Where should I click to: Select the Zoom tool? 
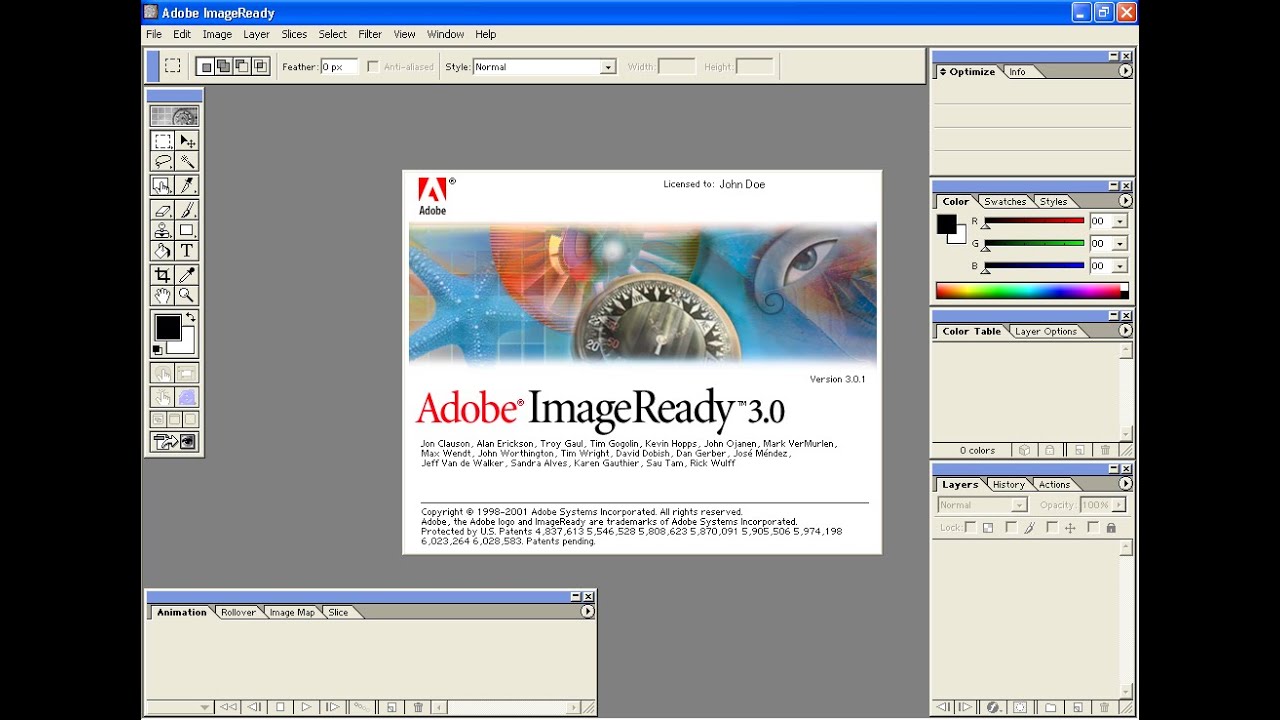[x=187, y=295]
